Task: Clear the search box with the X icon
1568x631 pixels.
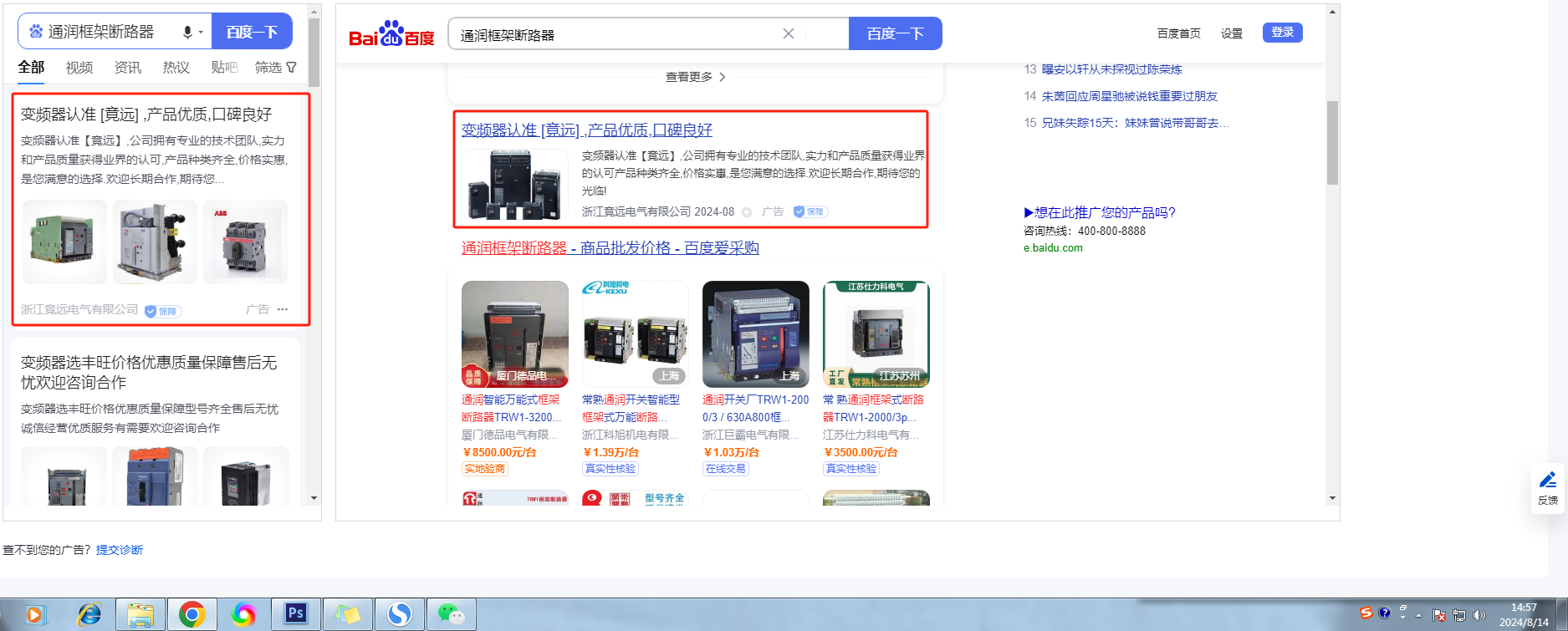Action: [788, 33]
